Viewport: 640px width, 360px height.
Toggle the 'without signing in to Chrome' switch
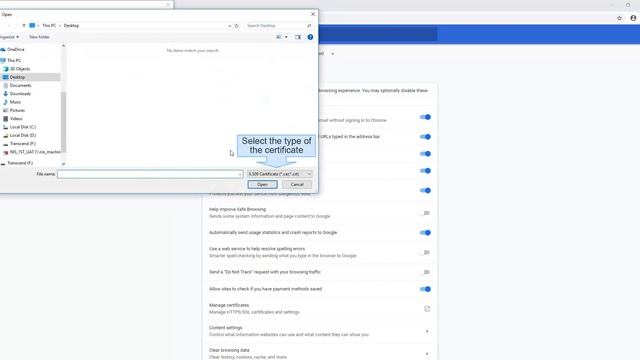425,117
